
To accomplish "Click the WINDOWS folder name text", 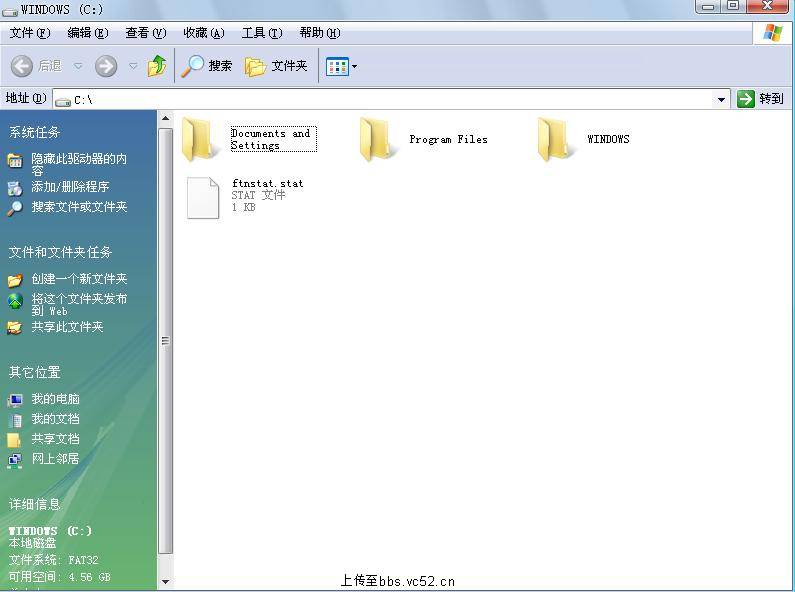I will click(608, 139).
